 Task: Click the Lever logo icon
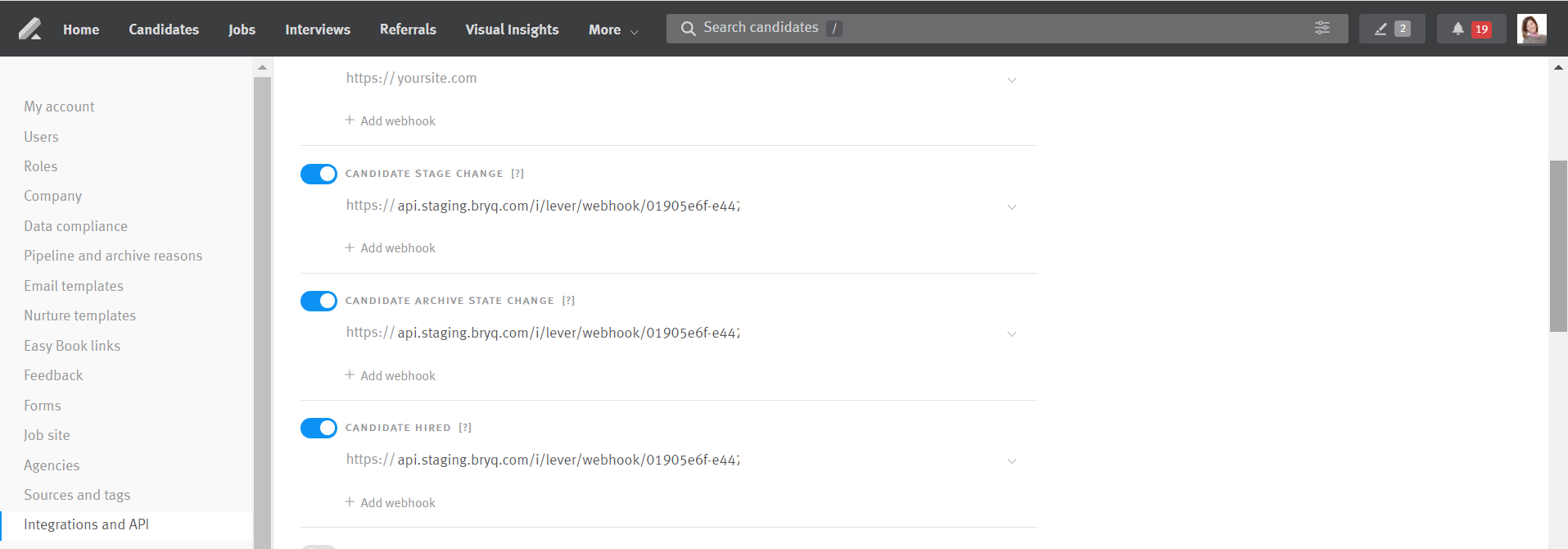pos(30,29)
